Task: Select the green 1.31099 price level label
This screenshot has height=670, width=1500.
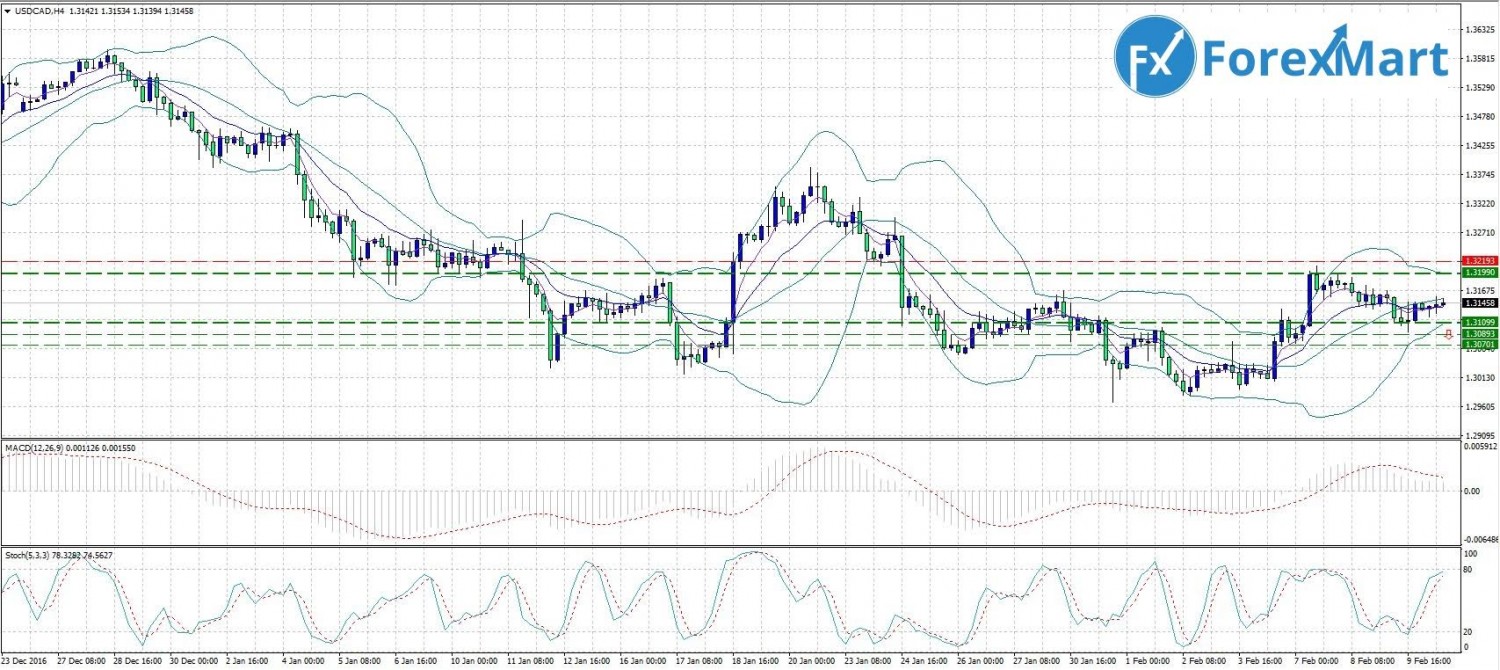Action: pos(1477,322)
